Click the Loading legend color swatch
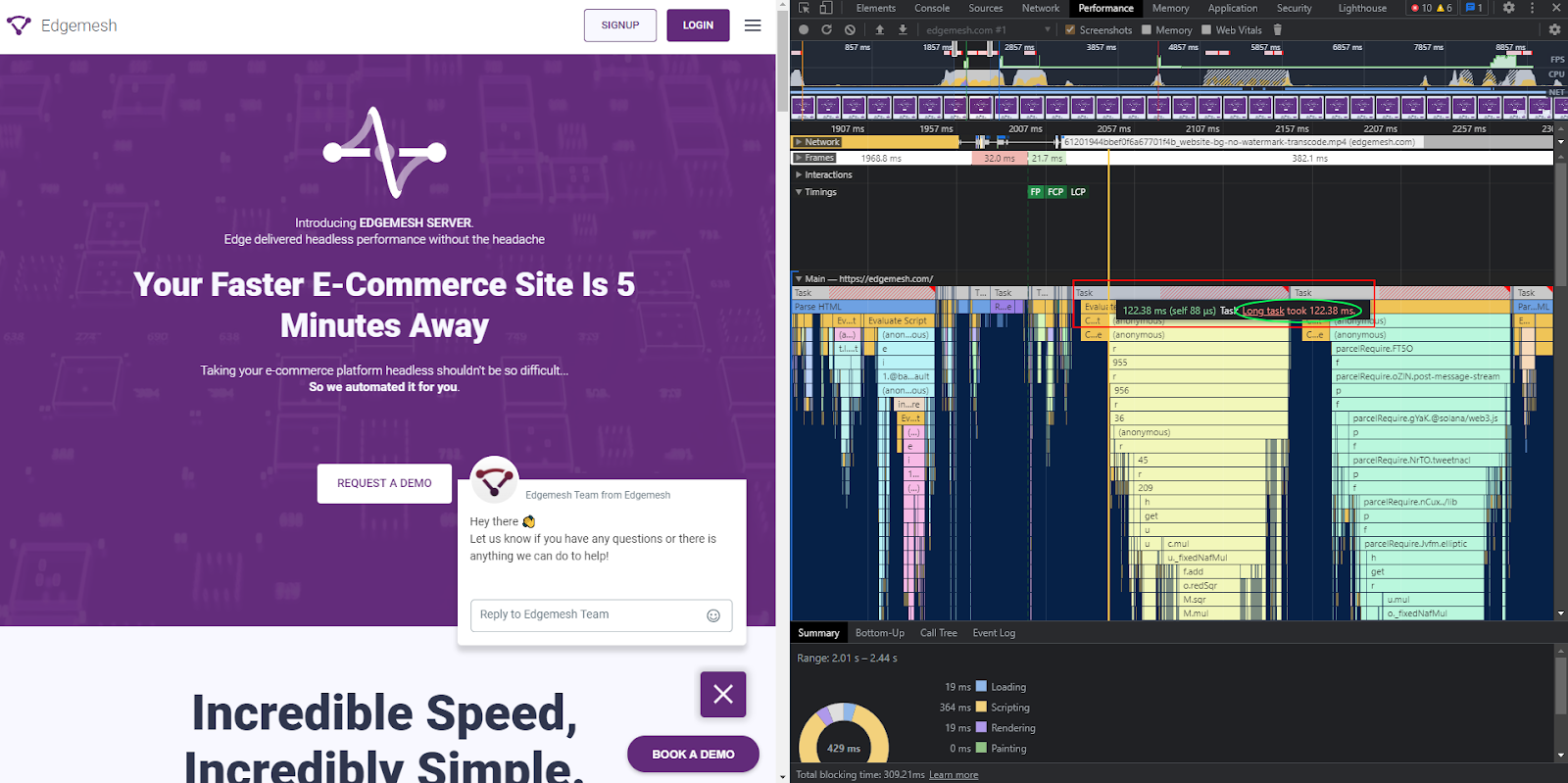 pyautogui.click(x=981, y=686)
